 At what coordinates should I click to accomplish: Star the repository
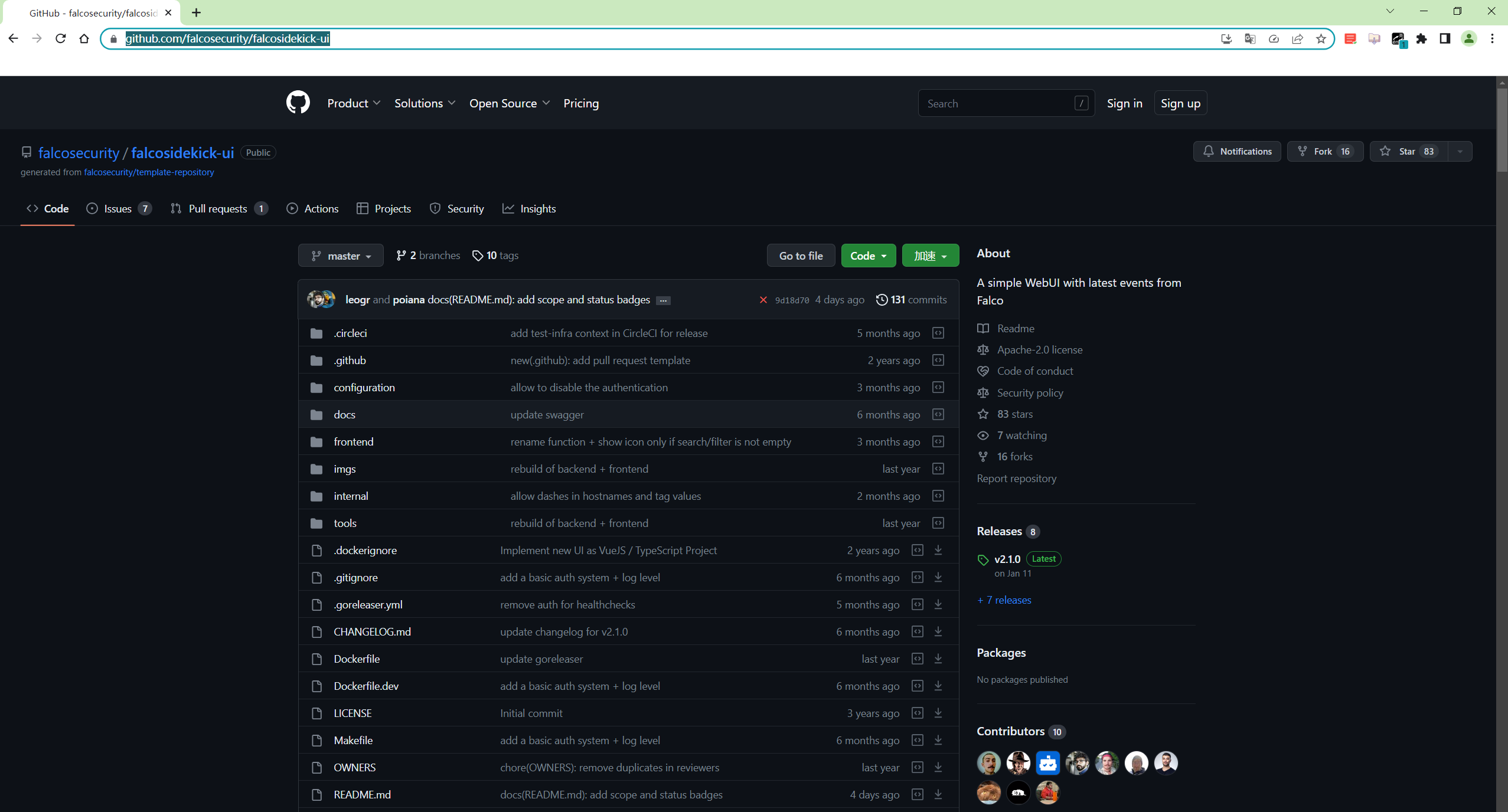coord(1409,152)
